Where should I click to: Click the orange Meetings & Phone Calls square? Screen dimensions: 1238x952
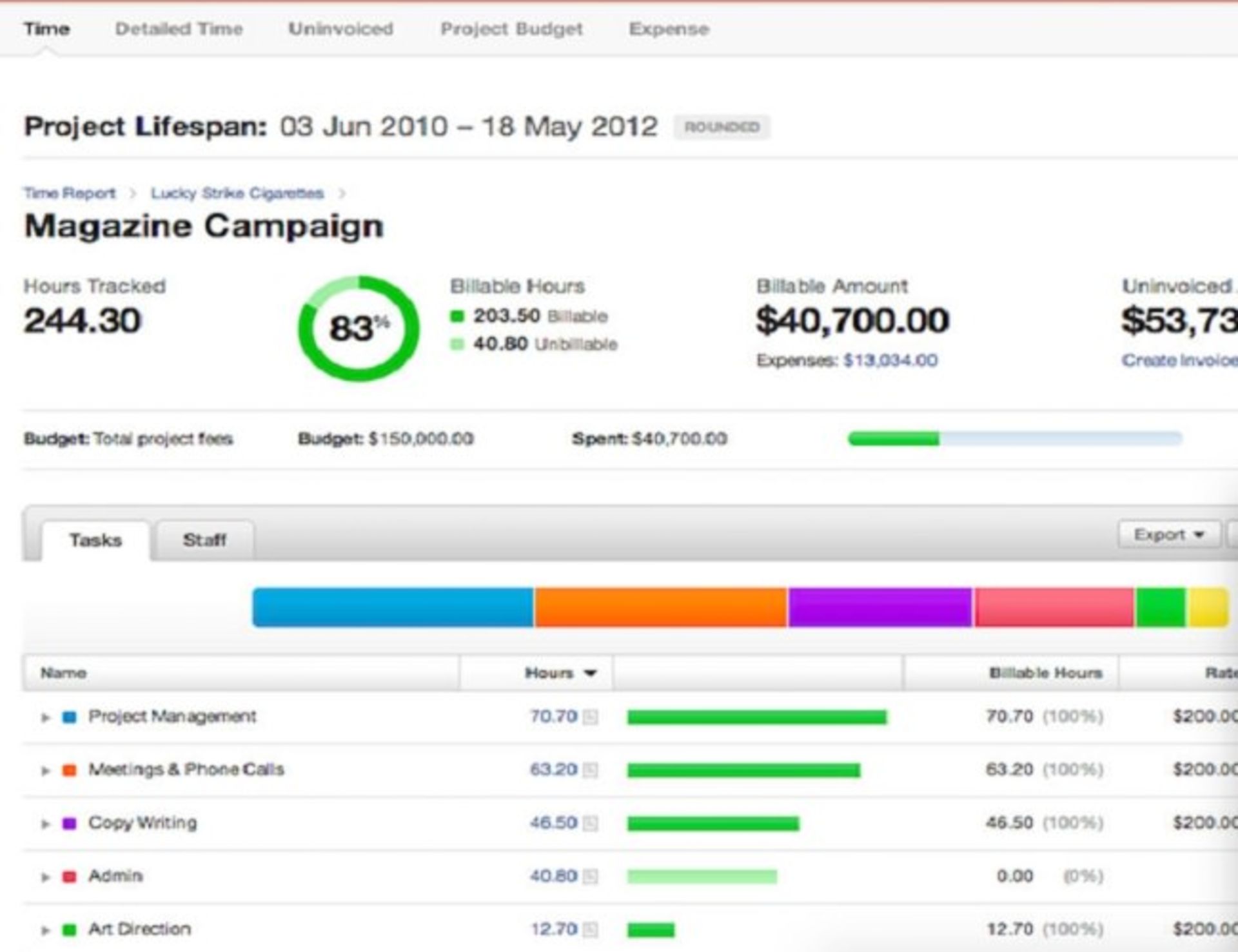[x=69, y=770]
